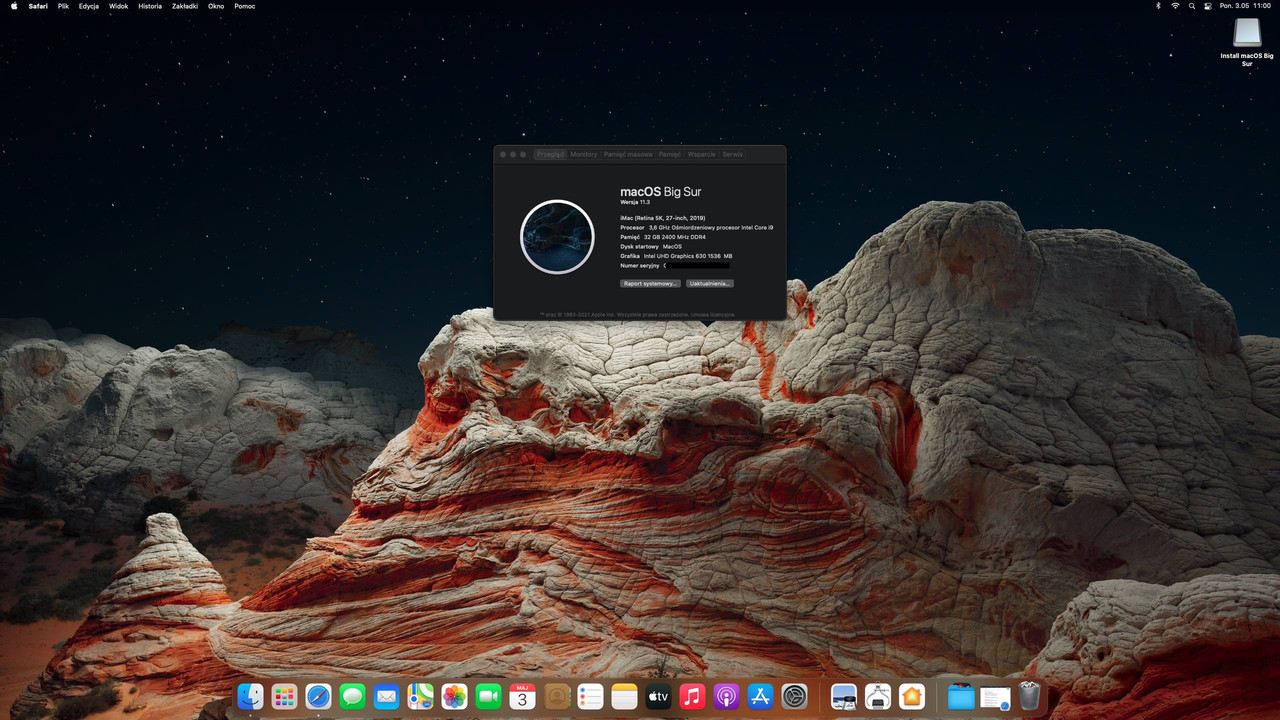Open the Okno menu
Viewport: 1280px width, 720px height.
pyautogui.click(x=216, y=6)
